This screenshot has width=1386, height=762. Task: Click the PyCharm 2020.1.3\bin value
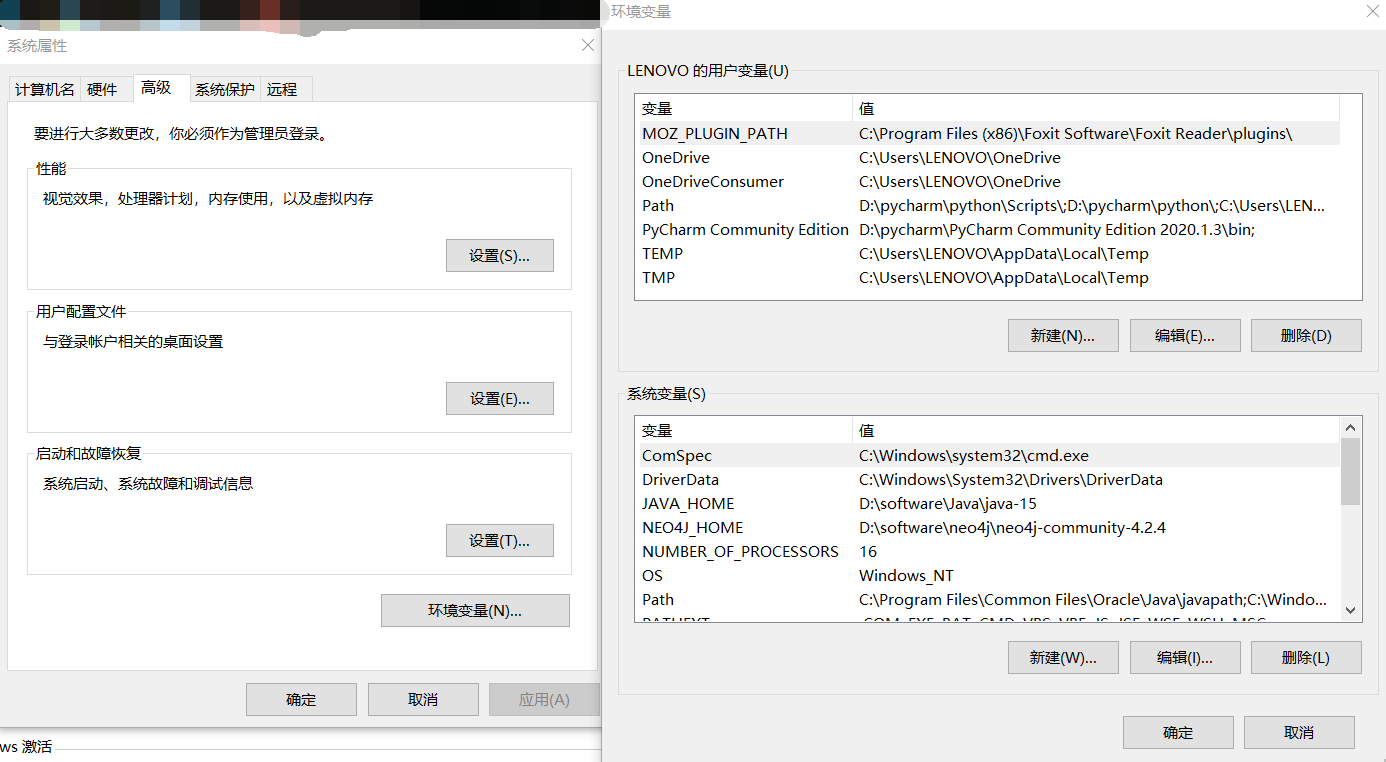pos(1057,230)
